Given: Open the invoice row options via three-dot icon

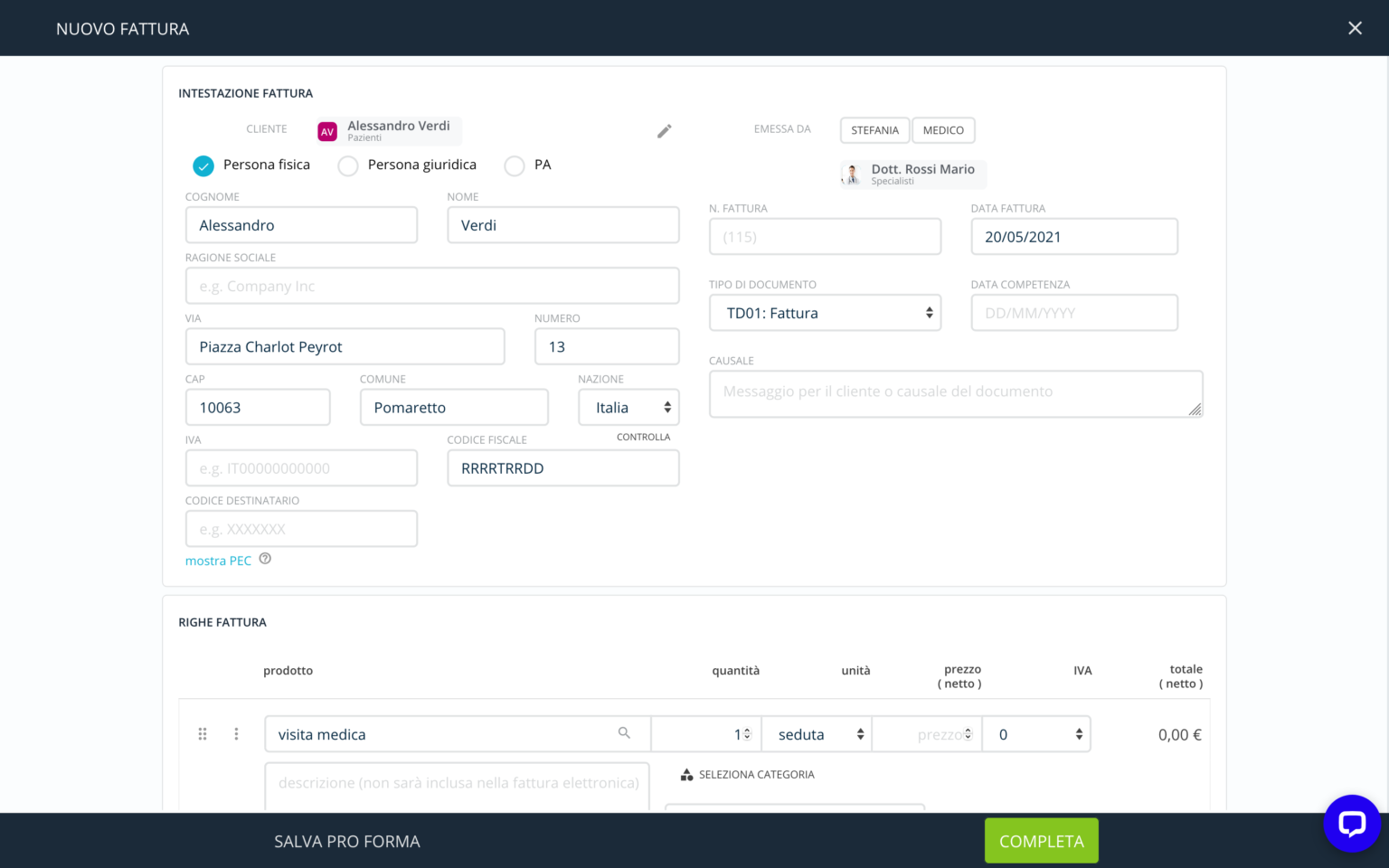Looking at the screenshot, I should point(236,733).
